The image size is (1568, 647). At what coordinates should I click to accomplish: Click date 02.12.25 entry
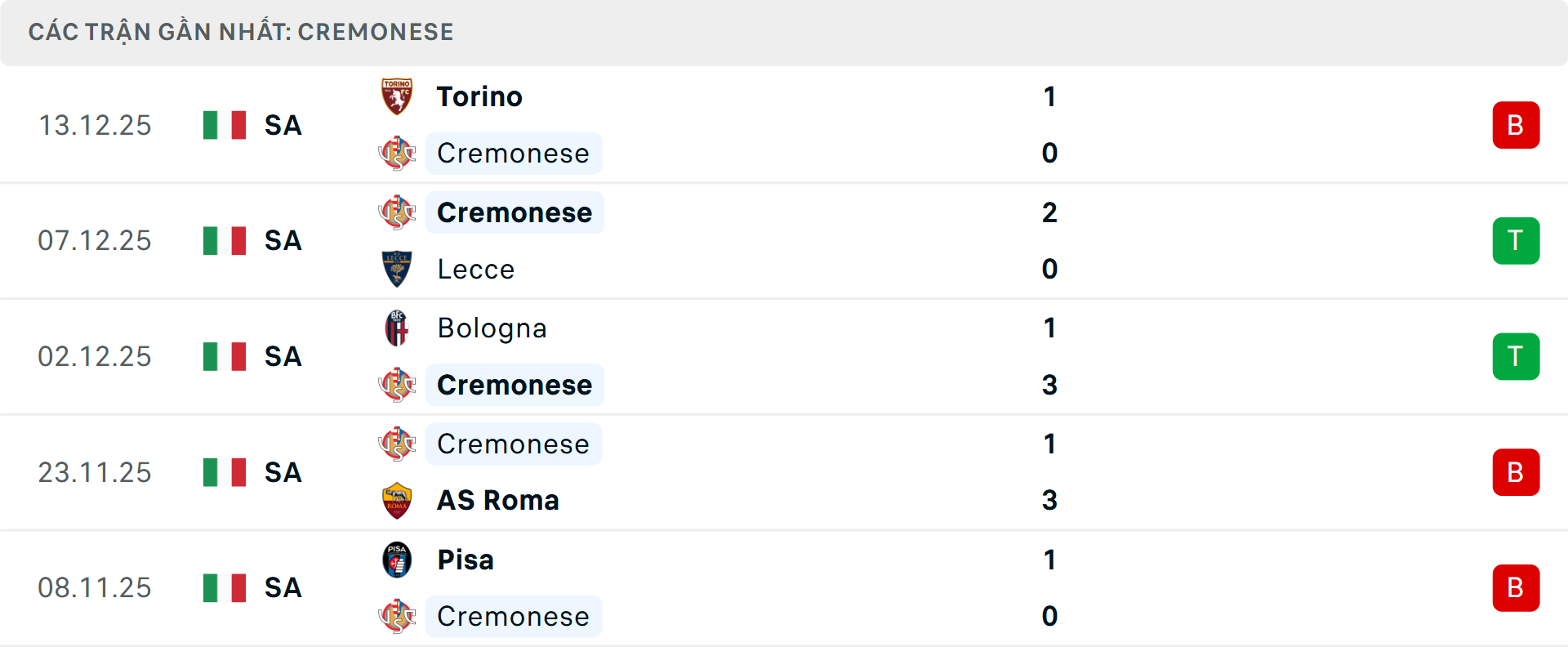(x=95, y=355)
